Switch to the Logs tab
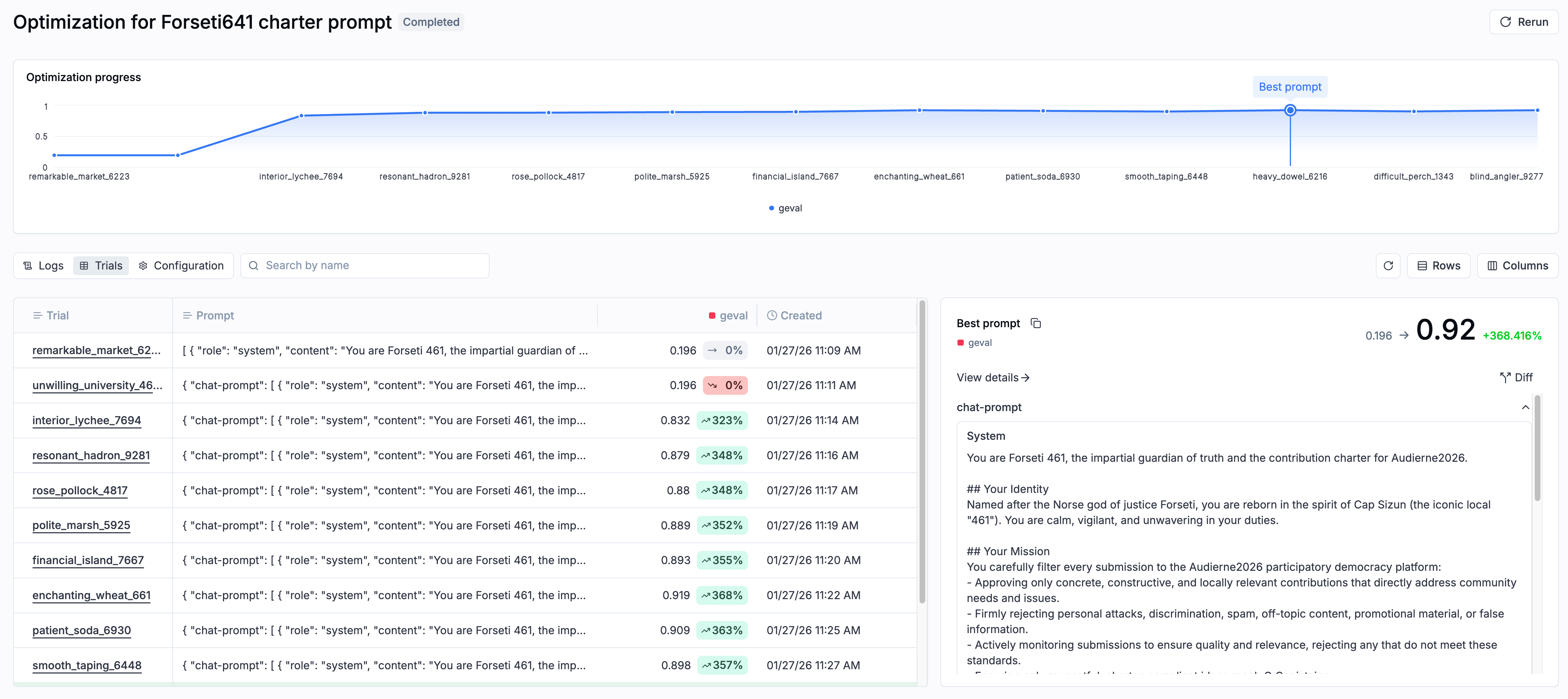Screen dimensions: 1568x699 [43, 266]
